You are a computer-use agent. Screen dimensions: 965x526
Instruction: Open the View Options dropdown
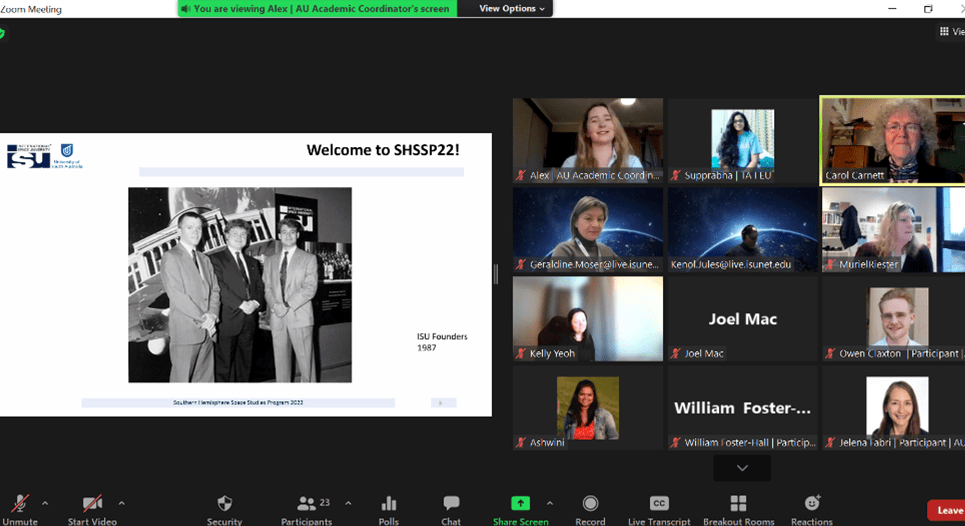[512, 9]
